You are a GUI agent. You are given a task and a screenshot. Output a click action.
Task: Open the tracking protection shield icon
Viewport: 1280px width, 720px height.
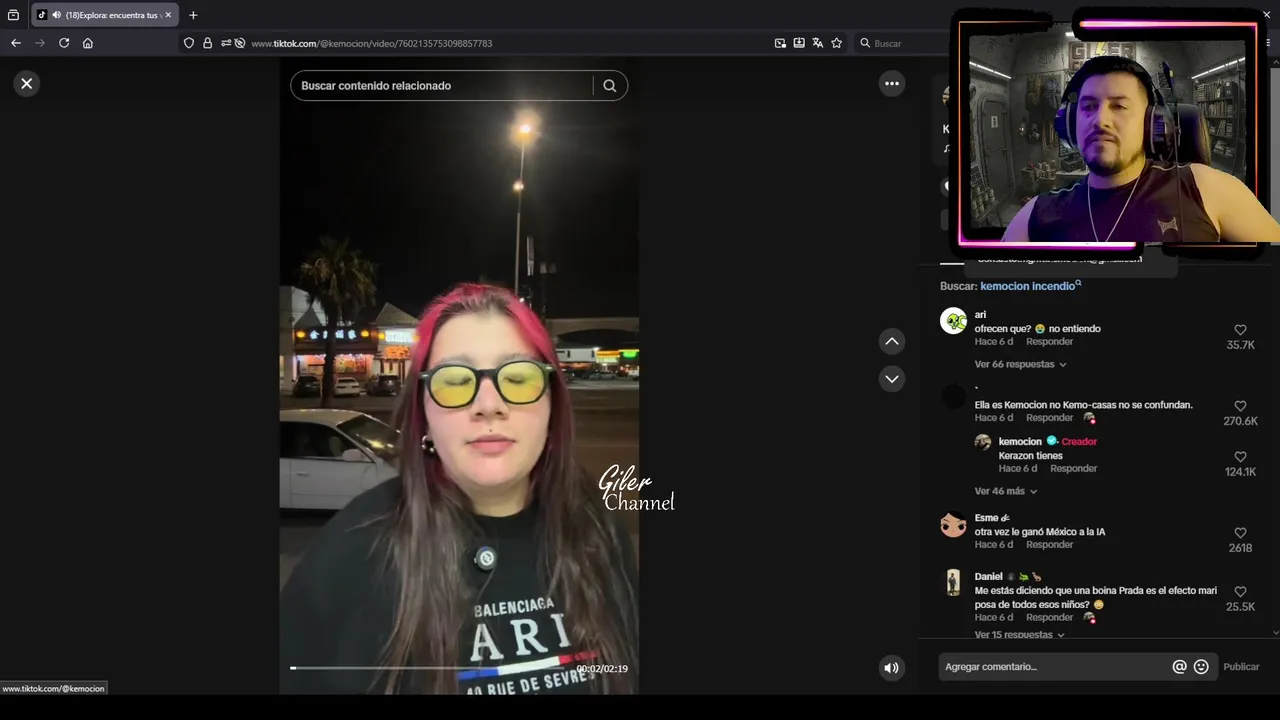click(x=189, y=43)
